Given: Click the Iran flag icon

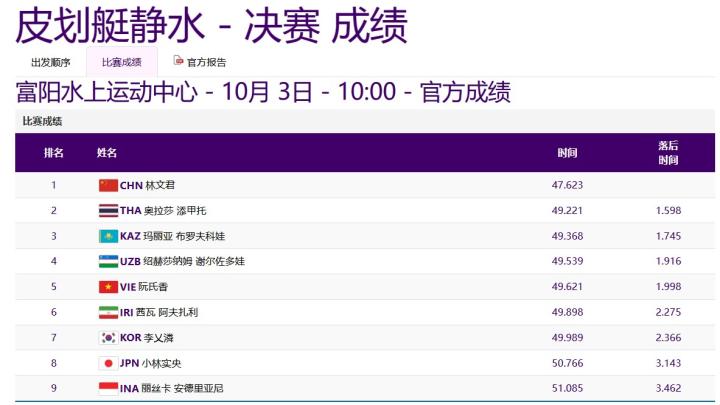Looking at the screenshot, I should 108,312.
